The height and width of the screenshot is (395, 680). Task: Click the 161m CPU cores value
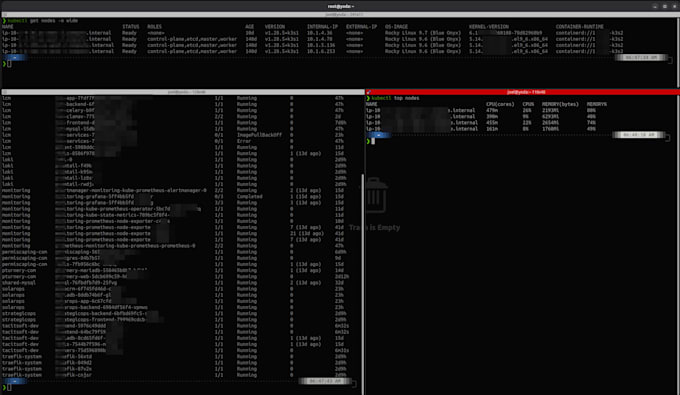click(x=492, y=129)
